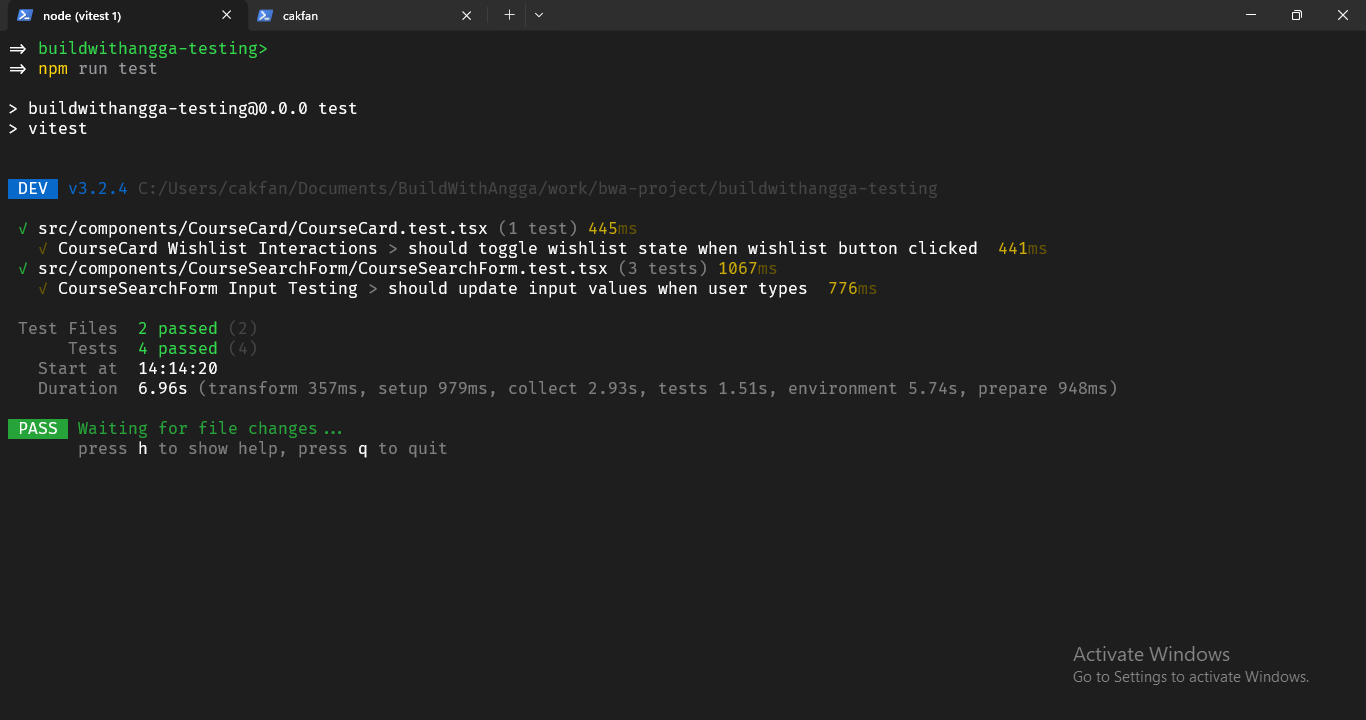The height and width of the screenshot is (720, 1366).
Task: Click the checkmark on the wishlist toggle test line
Action: click(43, 248)
